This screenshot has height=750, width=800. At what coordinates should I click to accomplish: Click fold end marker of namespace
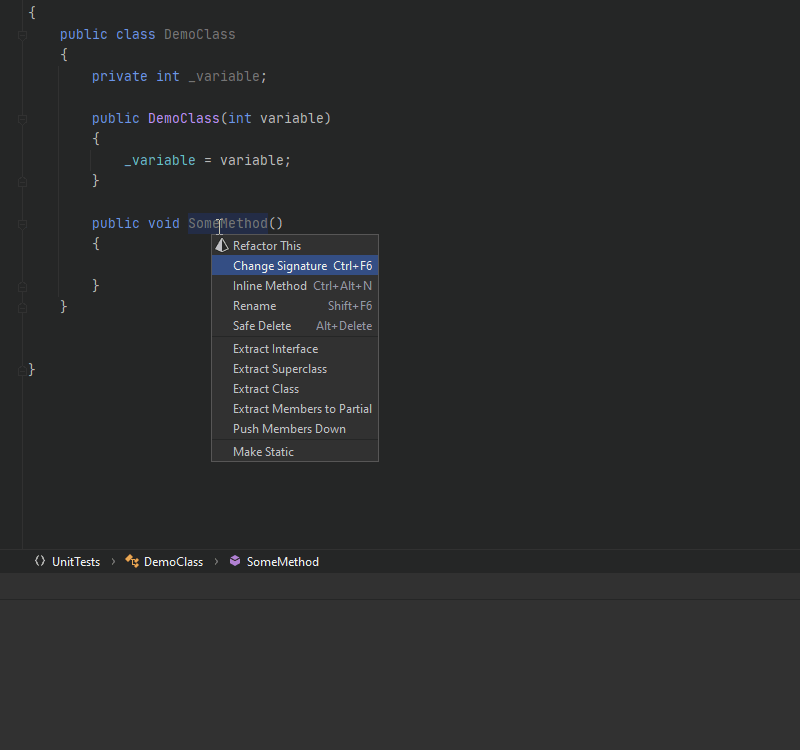22,371
